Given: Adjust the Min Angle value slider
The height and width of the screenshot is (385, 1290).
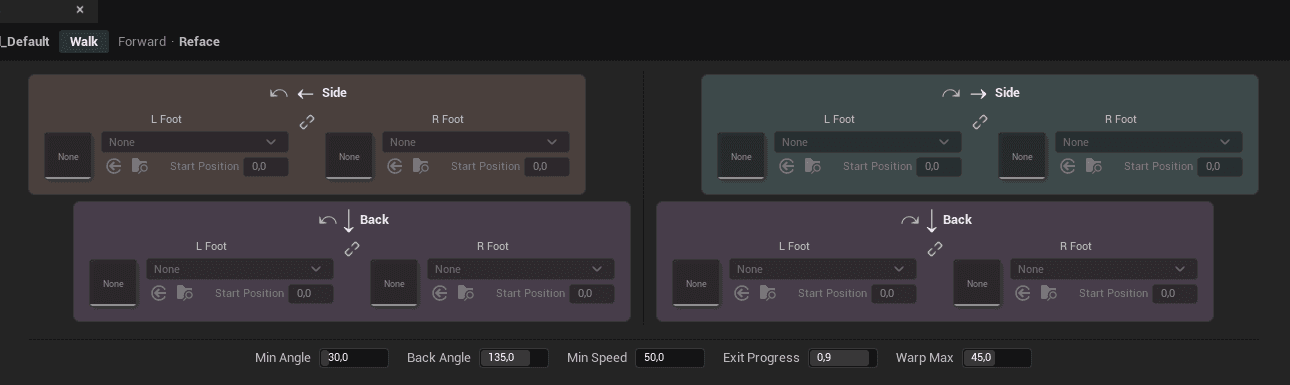Looking at the screenshot, I should click(354, 358).
